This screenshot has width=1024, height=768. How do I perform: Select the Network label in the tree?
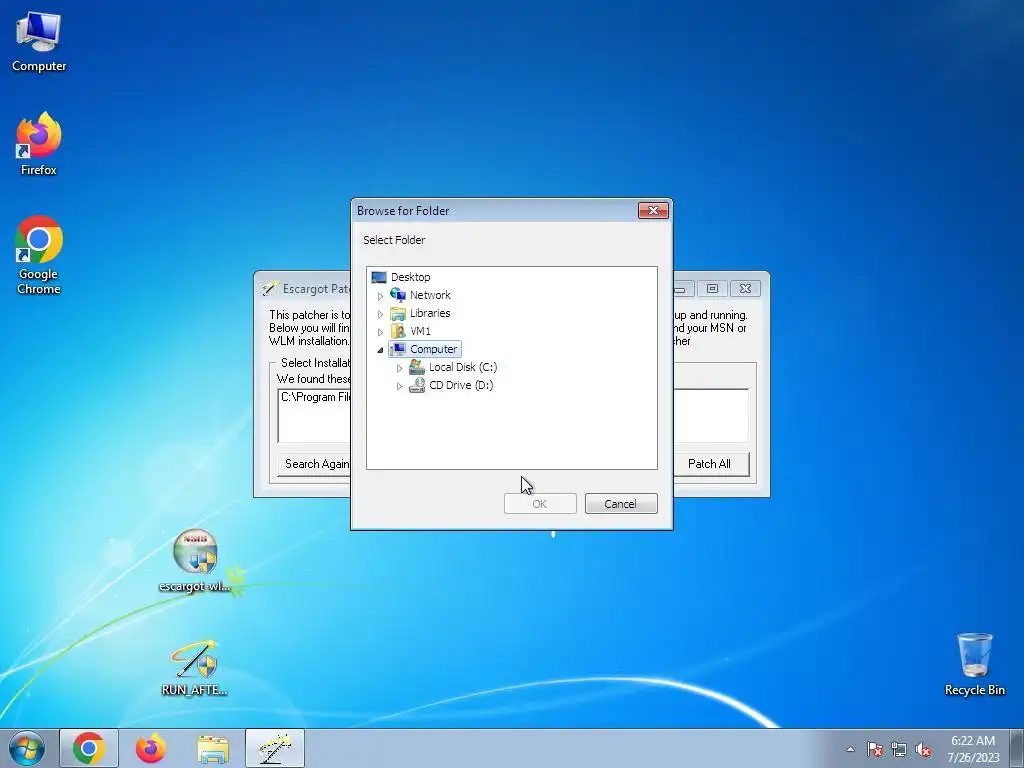430,295
